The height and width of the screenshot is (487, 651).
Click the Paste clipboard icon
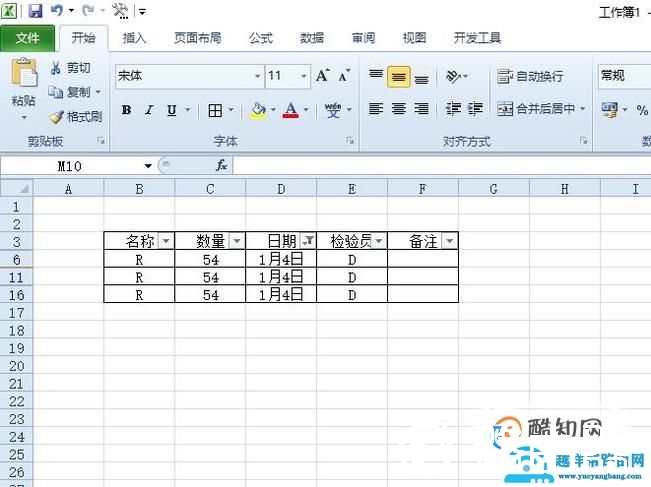(x=24, y=74)
